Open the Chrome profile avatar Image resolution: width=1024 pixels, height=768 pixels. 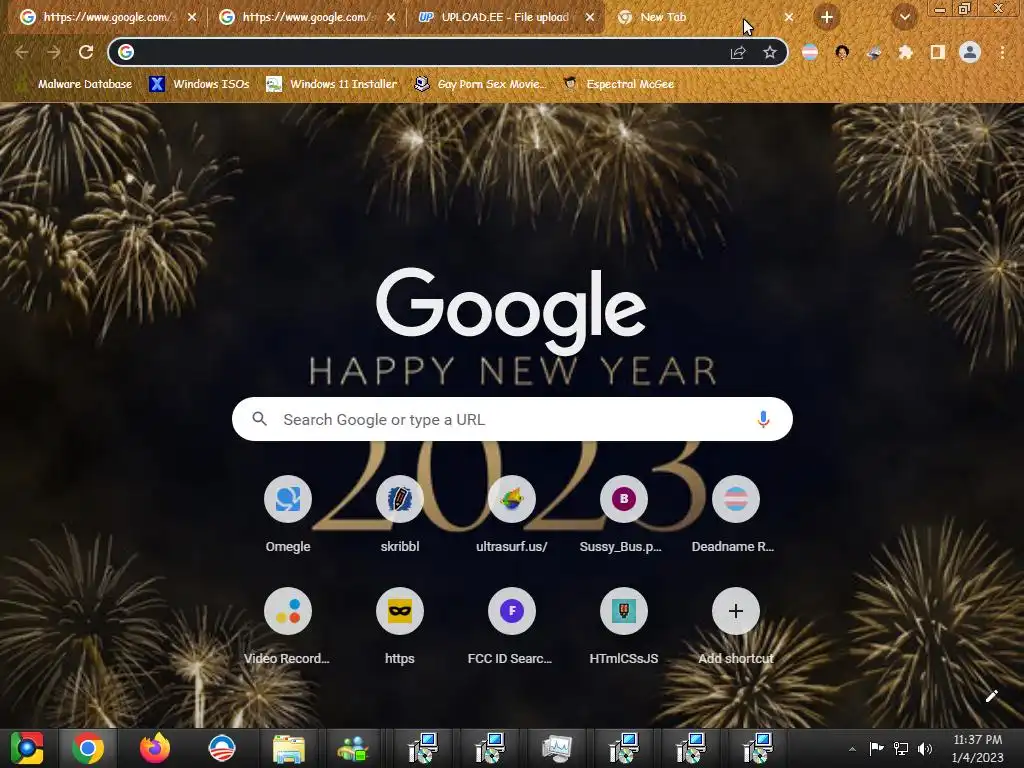[970, 52]
